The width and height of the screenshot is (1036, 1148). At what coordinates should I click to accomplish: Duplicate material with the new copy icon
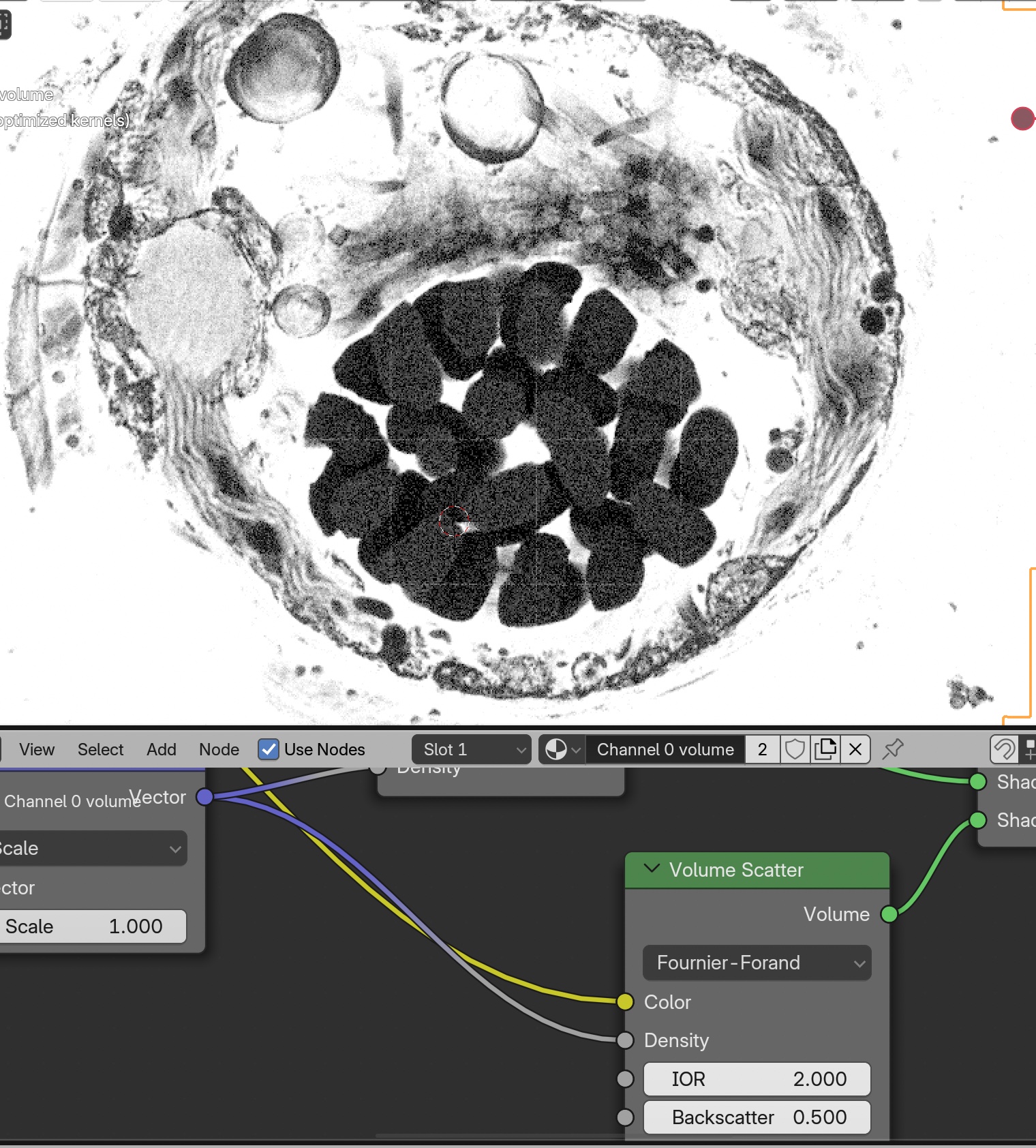tap(825, 750)
